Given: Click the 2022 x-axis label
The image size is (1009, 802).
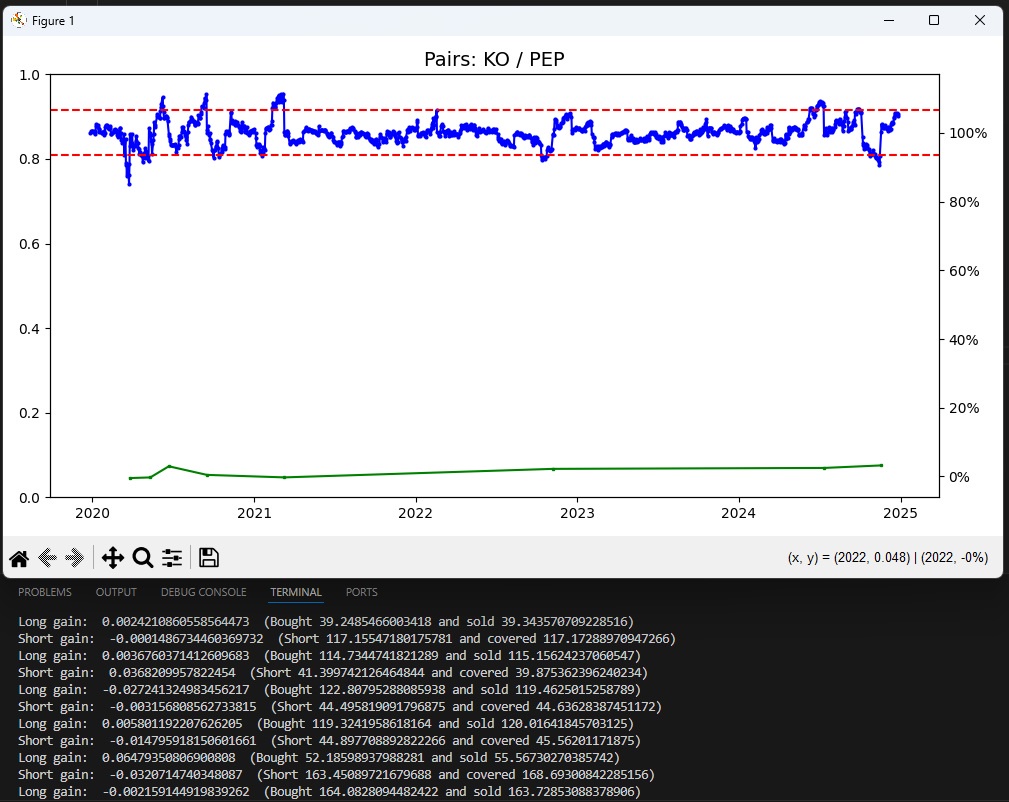Looking at the screenshot, I should [416, 513].
